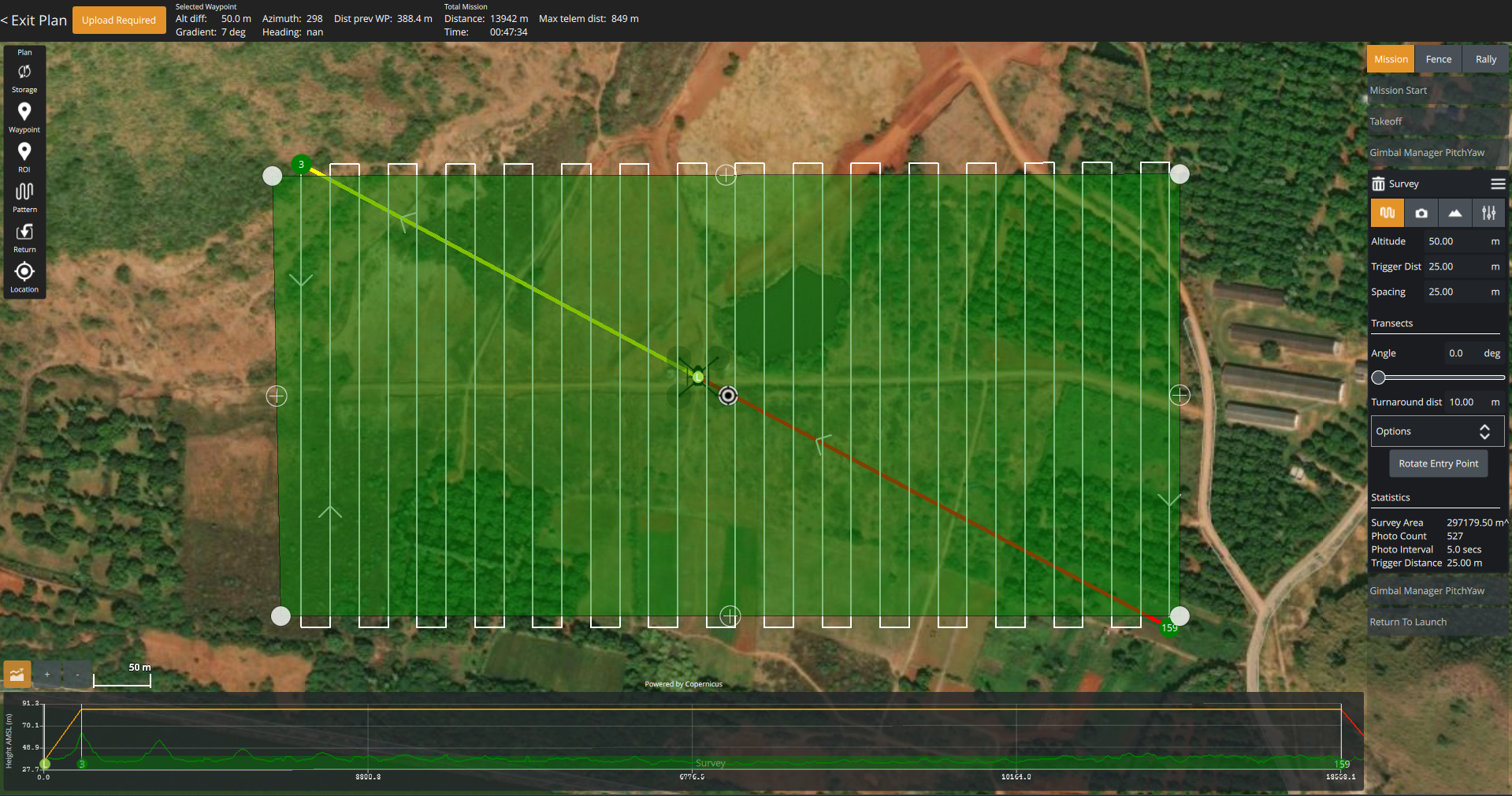Click Rotate Entry Point button
This screenshot has height=796, width=1512.
coord(1438,463)
